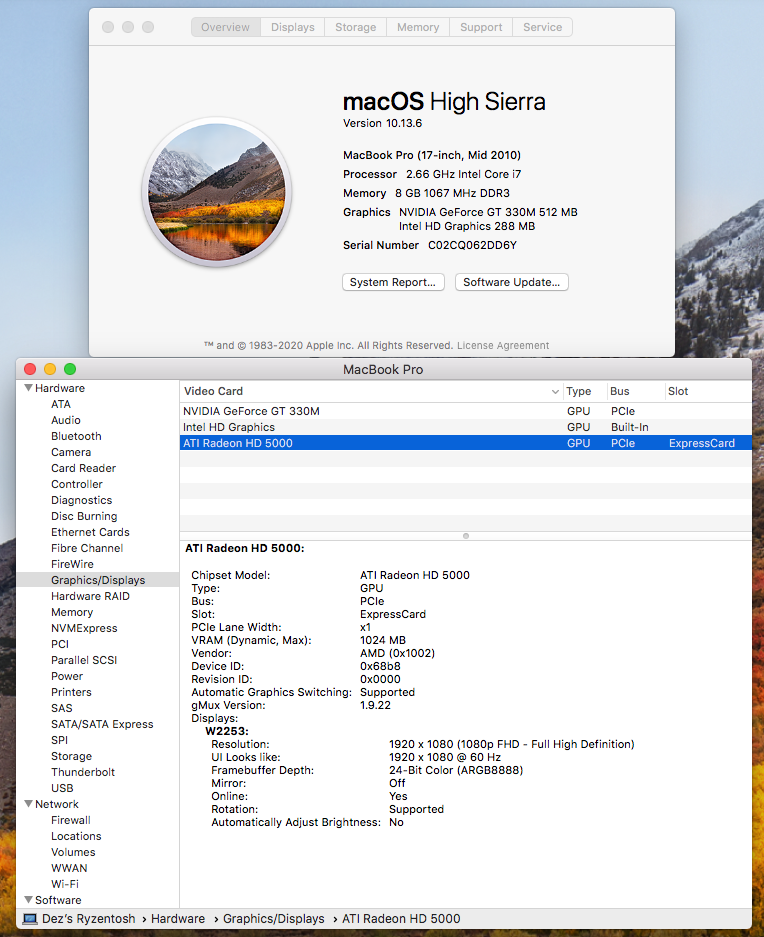Select the ATI Radeon HD 5000 row
This screenshot has height=937, width=764.
point(466,443)
